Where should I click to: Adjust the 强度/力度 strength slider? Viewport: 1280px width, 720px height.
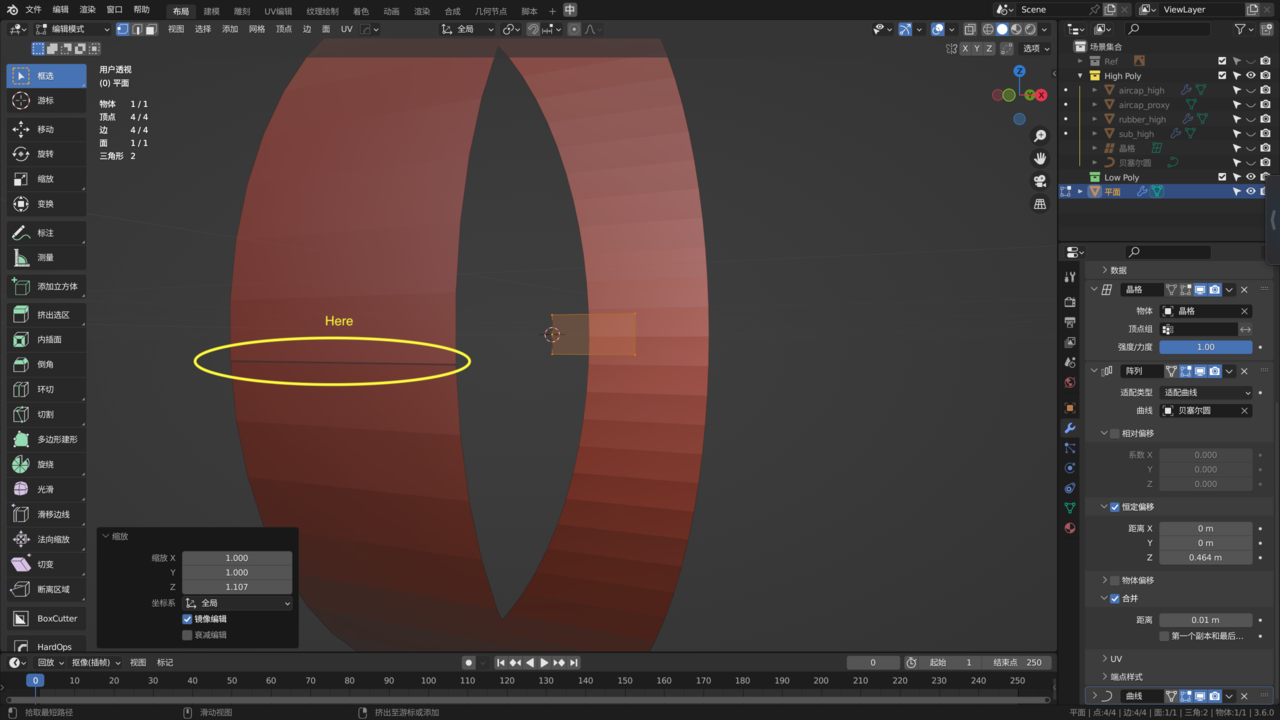point(1206,347)
